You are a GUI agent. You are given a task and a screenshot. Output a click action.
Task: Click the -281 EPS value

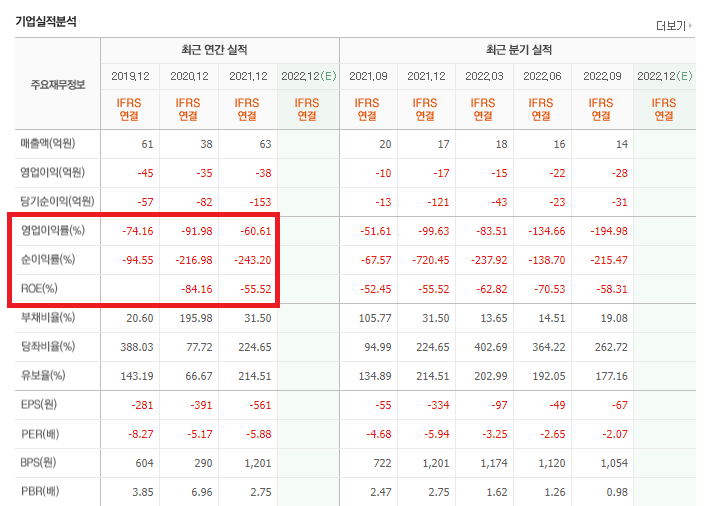coord(142,405)
